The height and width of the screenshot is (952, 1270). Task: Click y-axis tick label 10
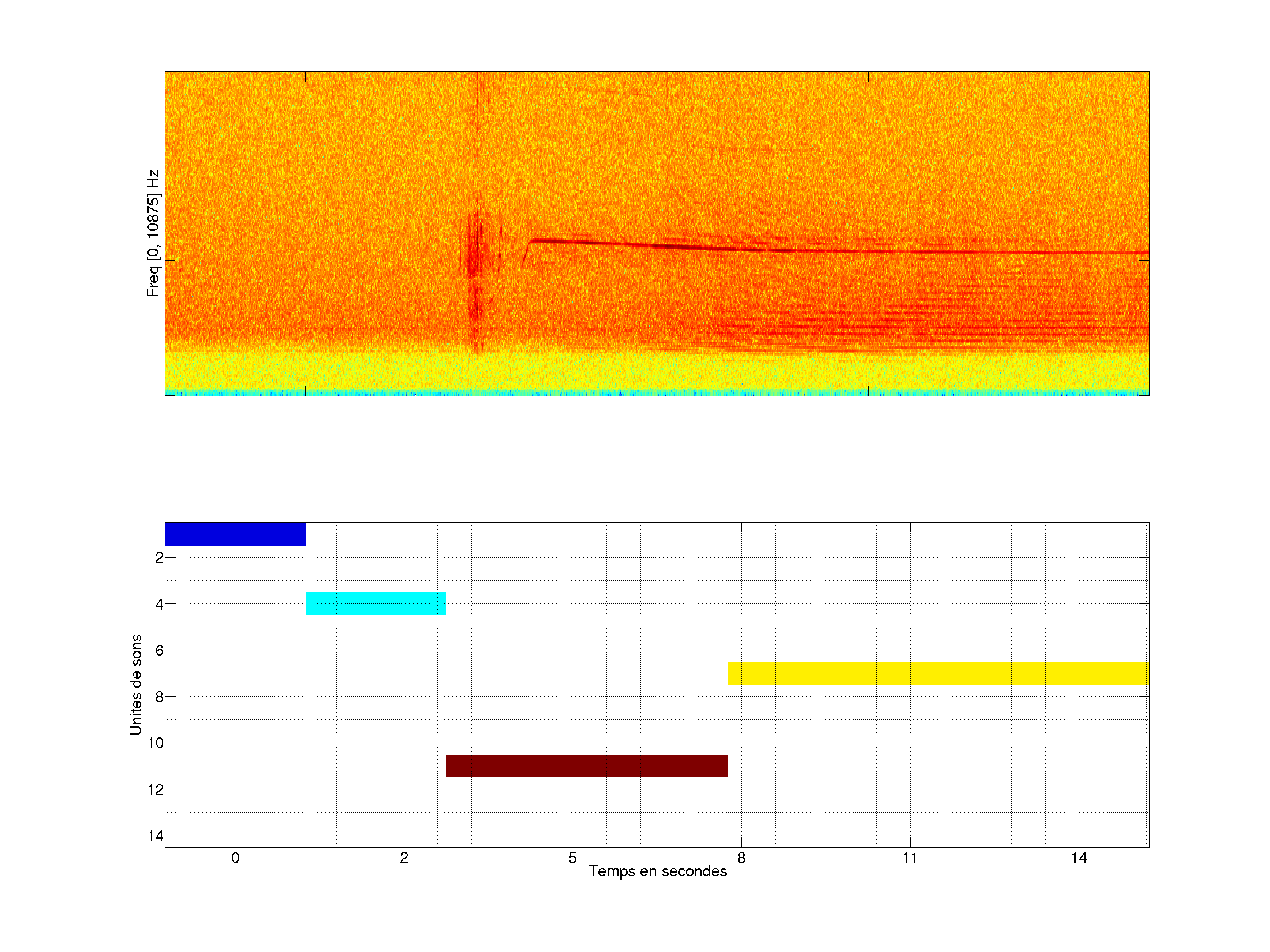point(156,744)
